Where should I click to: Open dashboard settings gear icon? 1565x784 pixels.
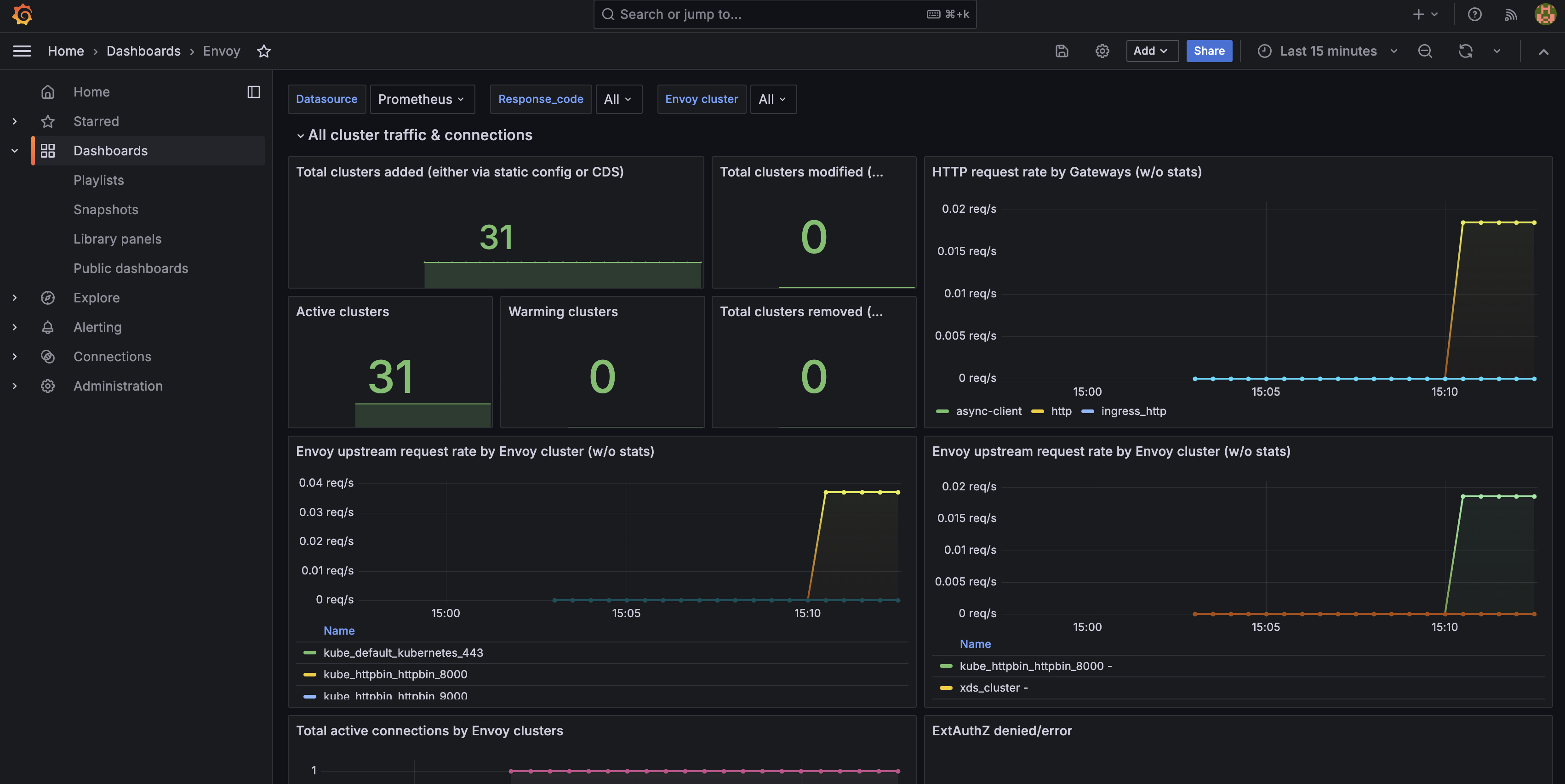1102,51
